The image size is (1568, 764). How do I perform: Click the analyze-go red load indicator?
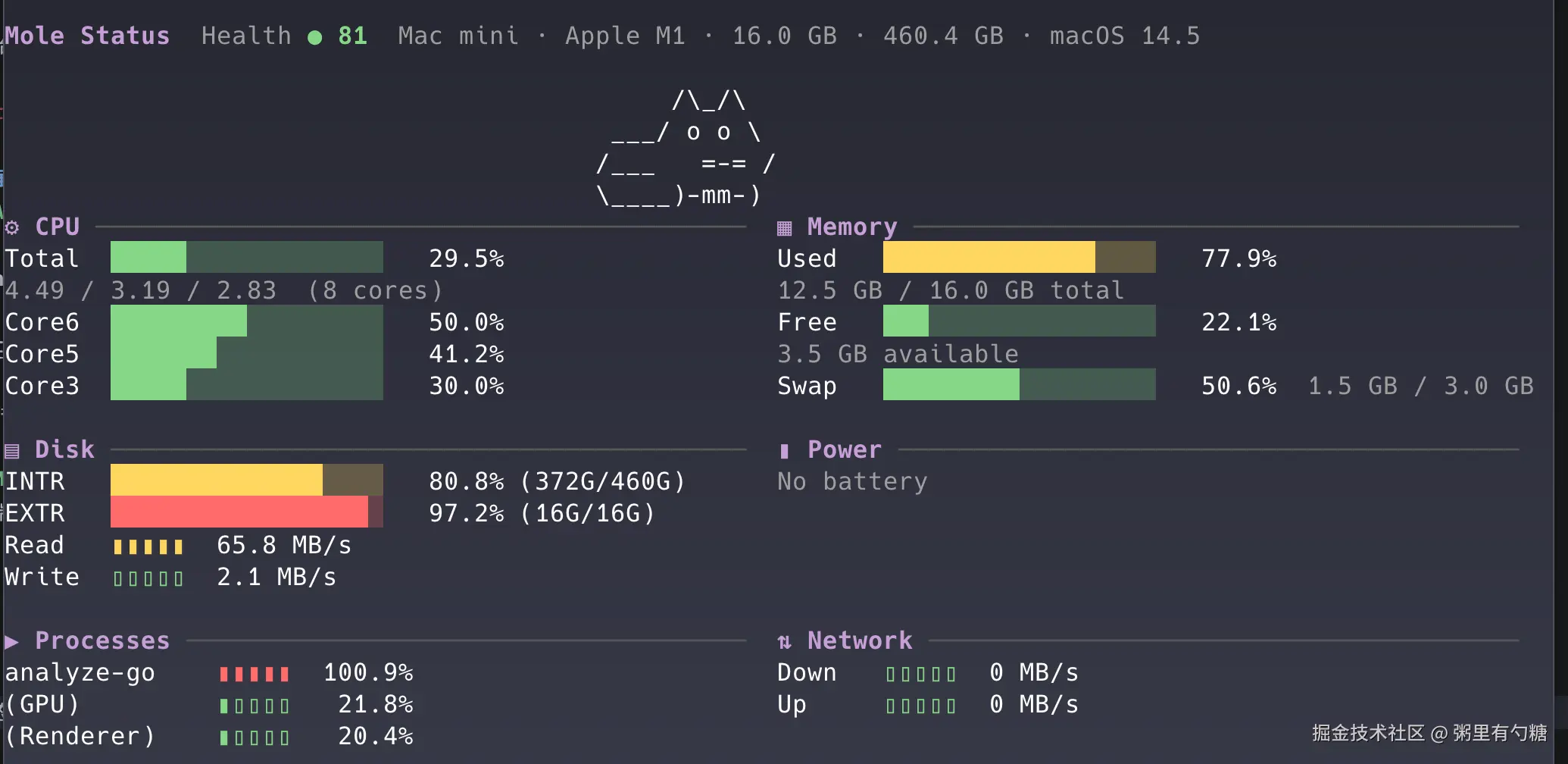pos(254,674)
